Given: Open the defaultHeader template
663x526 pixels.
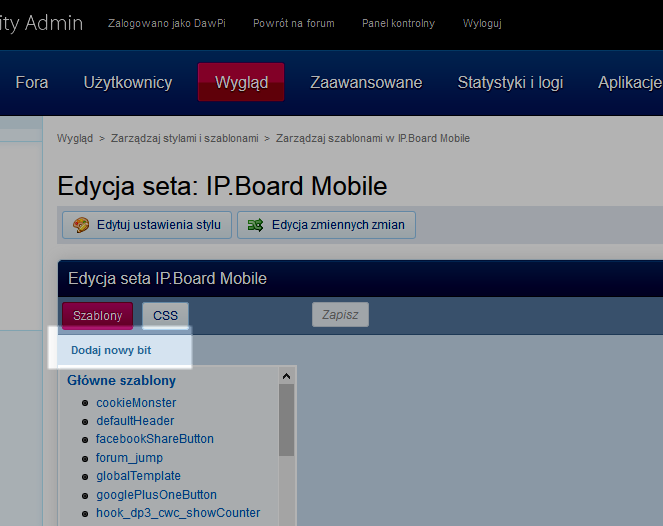Looking at the screenshot, I should [135, 421].
